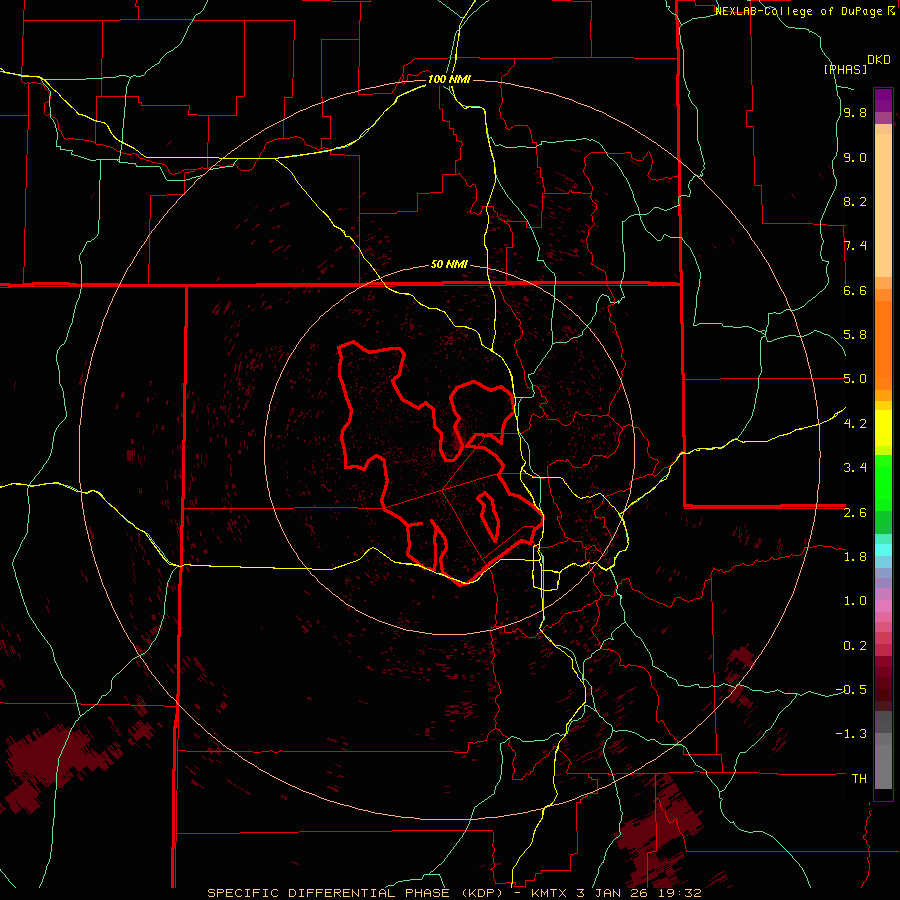Click the 9.8 value on the color scale

tap(855, 113)
